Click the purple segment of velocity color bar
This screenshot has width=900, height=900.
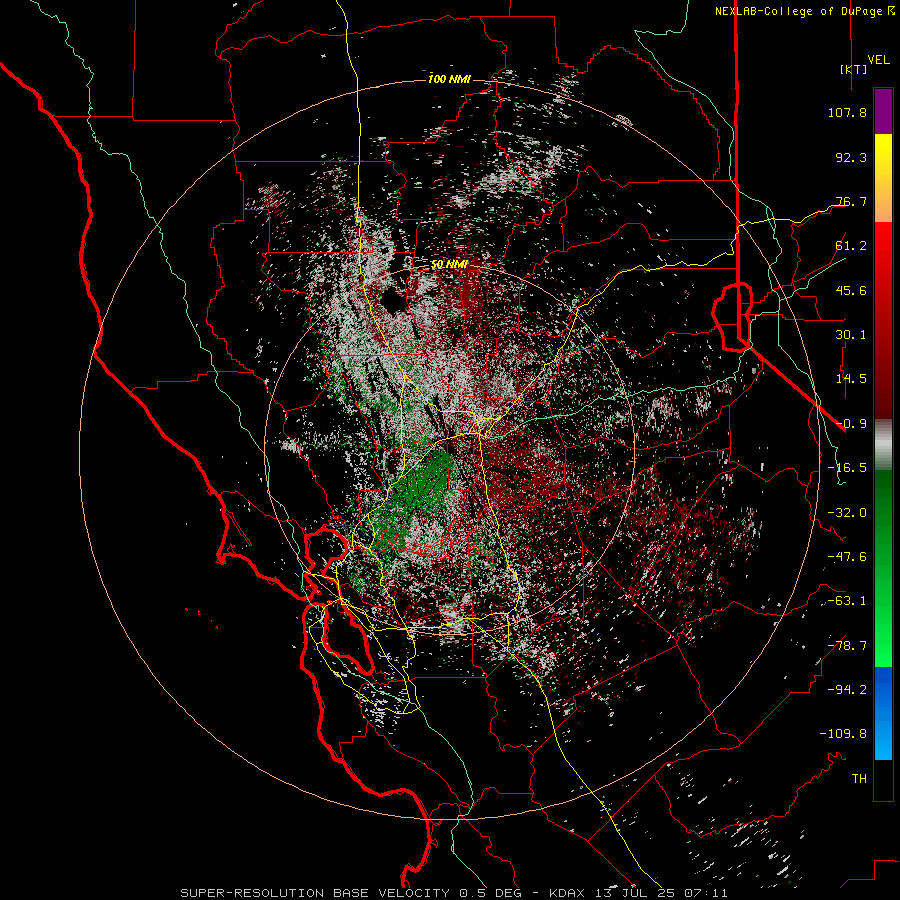883,111
